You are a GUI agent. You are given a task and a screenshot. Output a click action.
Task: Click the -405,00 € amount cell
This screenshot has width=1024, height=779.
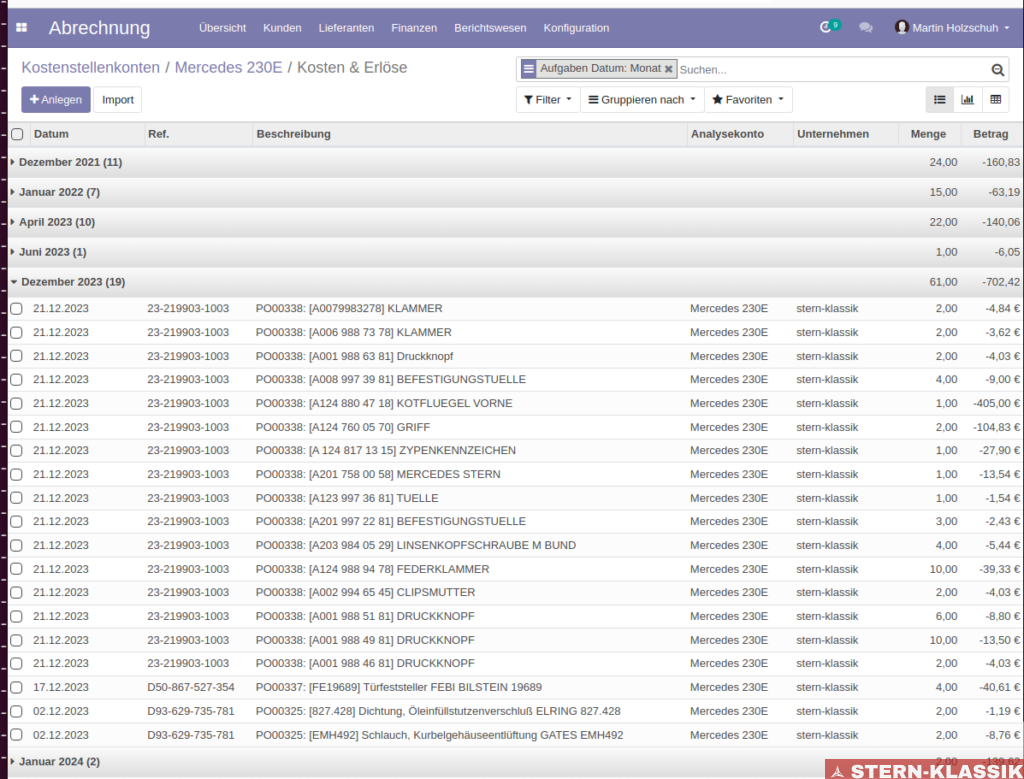pos(996,404)
